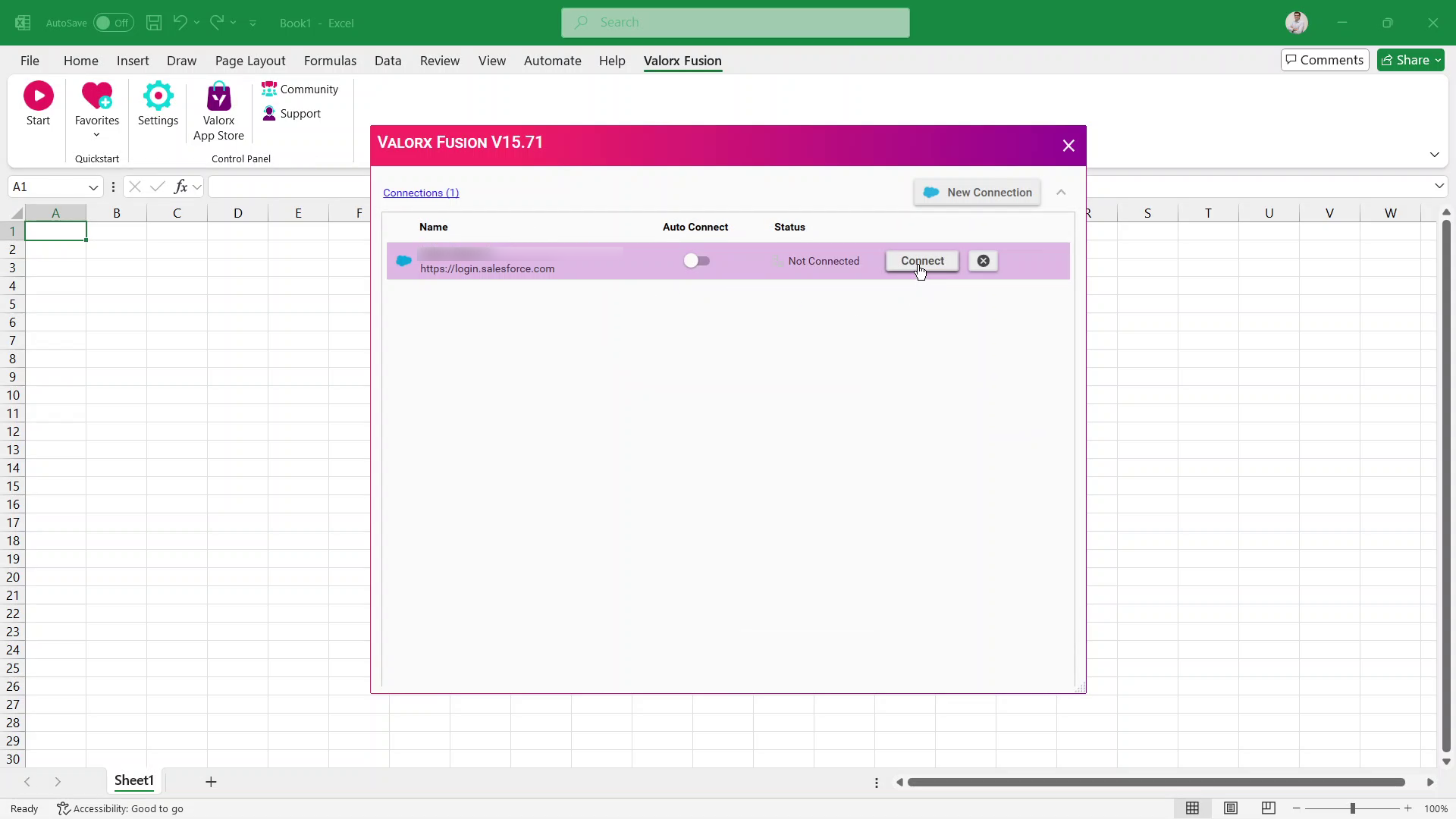
Task: Click the New Connection button
Action: pyautogui.click(x=977, y=193)
